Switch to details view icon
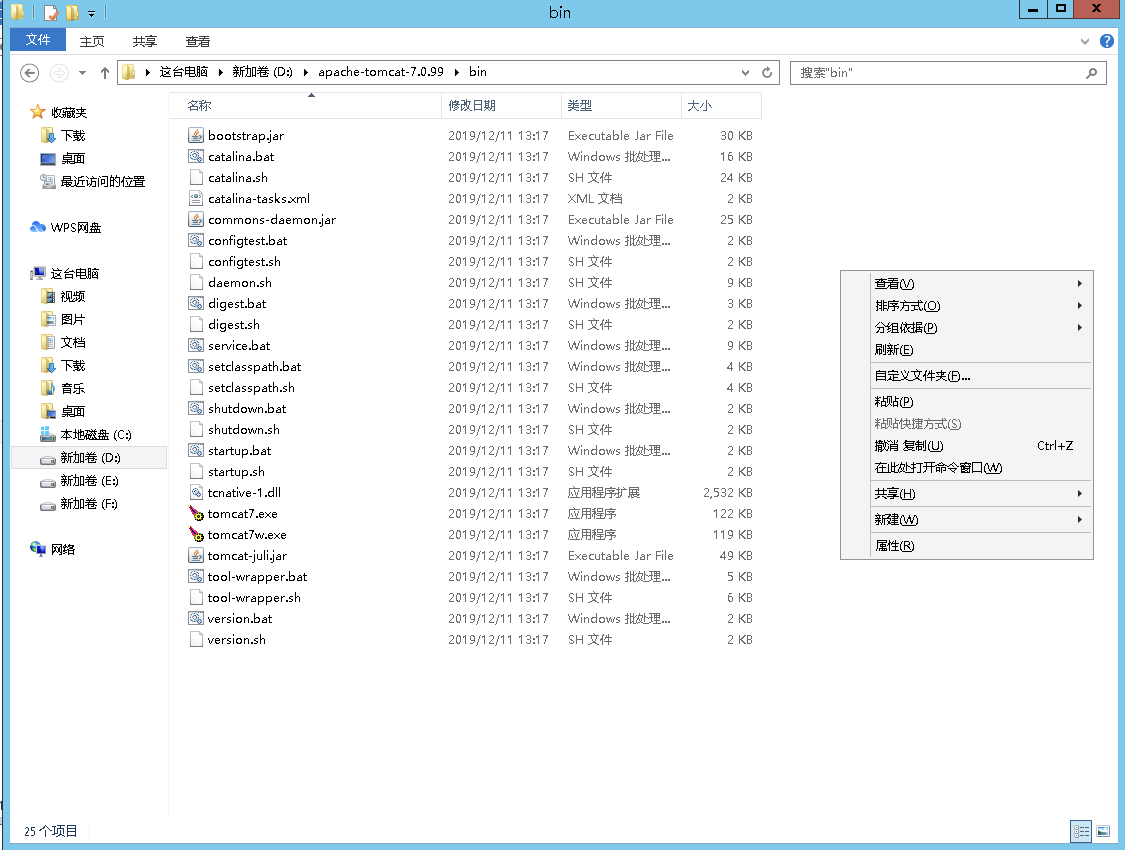Screen dimensions: 1125x850 (x=1080, y=831)
